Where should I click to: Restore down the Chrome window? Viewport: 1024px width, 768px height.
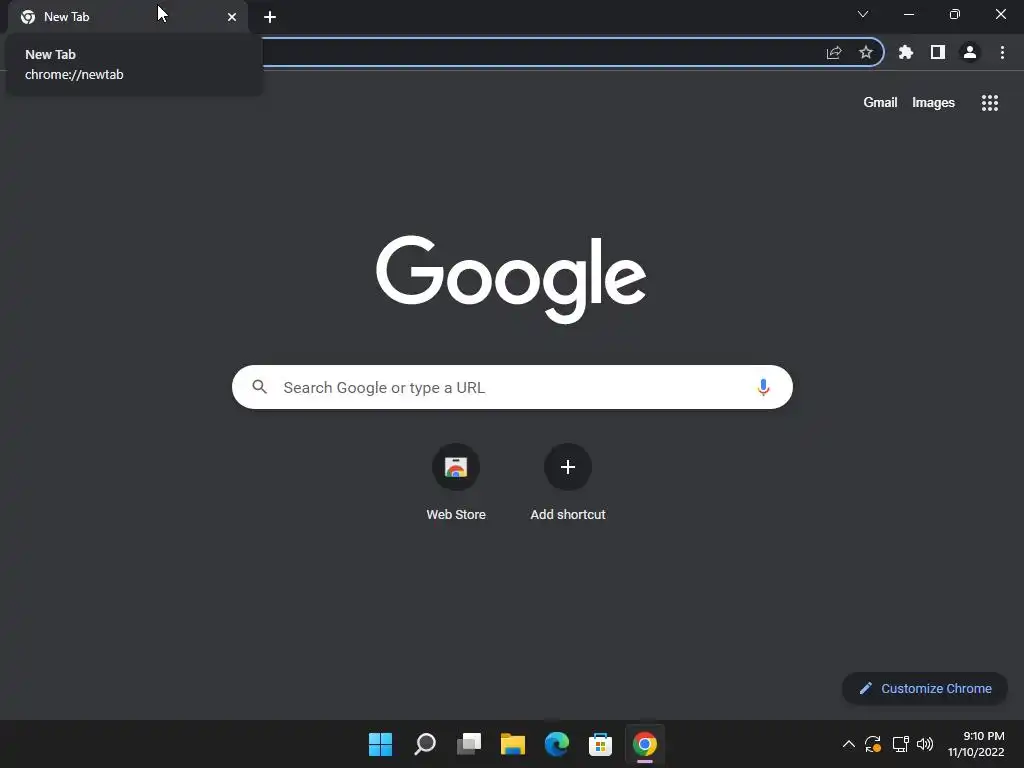click(955, 14)
